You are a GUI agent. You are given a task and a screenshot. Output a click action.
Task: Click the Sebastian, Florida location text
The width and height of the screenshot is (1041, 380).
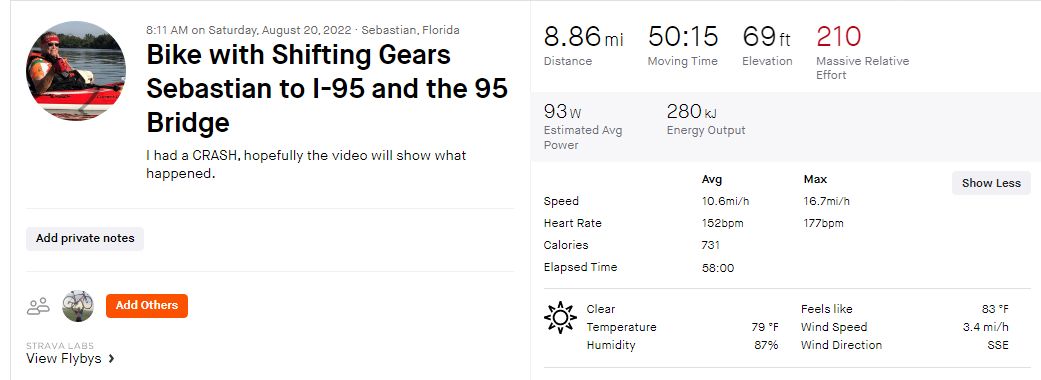coord(410,30)
